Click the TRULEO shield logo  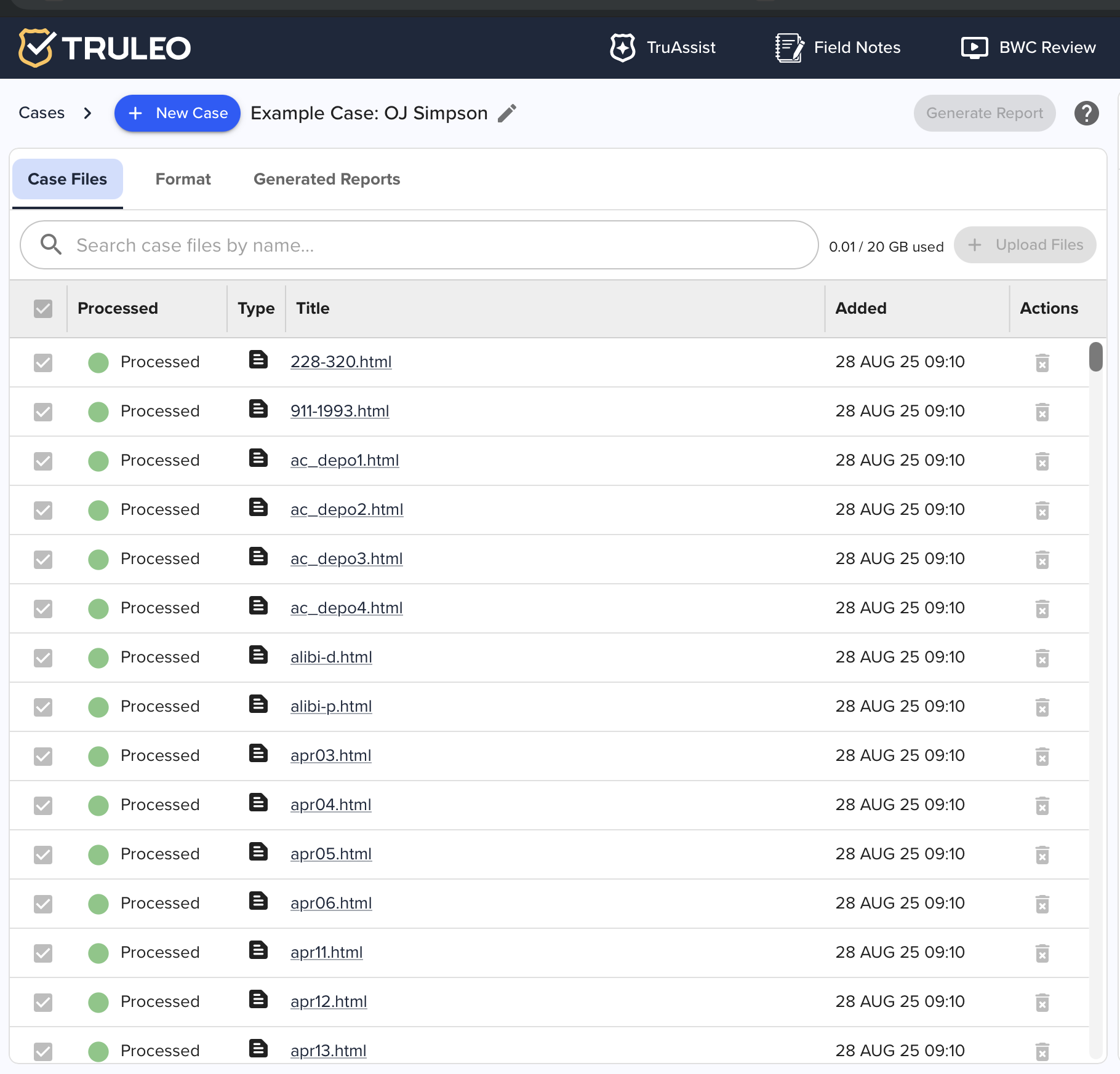coord(37,47)
